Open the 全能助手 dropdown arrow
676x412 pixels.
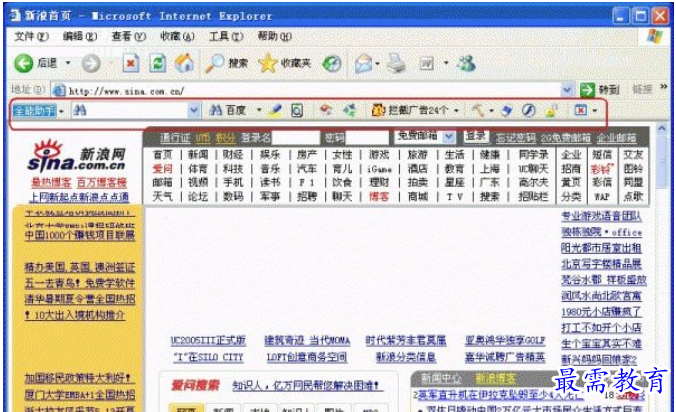tap(61, 111)
